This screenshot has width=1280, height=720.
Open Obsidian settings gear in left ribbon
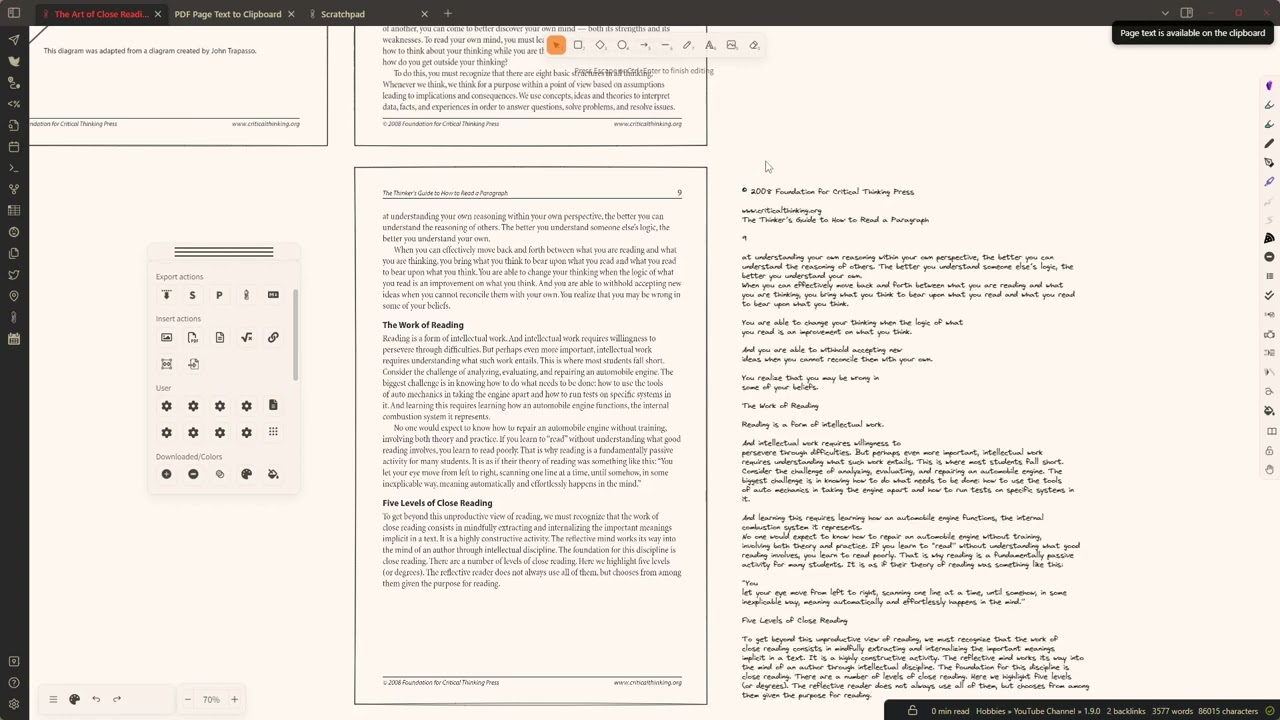14,704
